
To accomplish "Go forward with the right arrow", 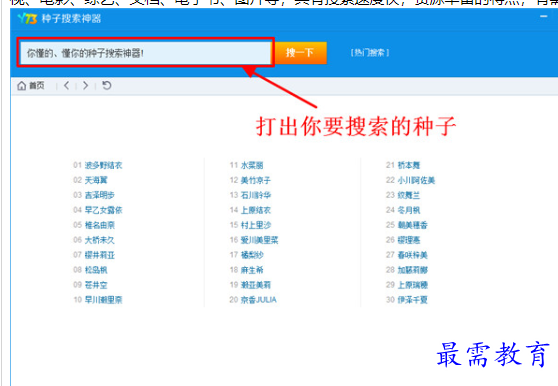I will click(85, 86).
